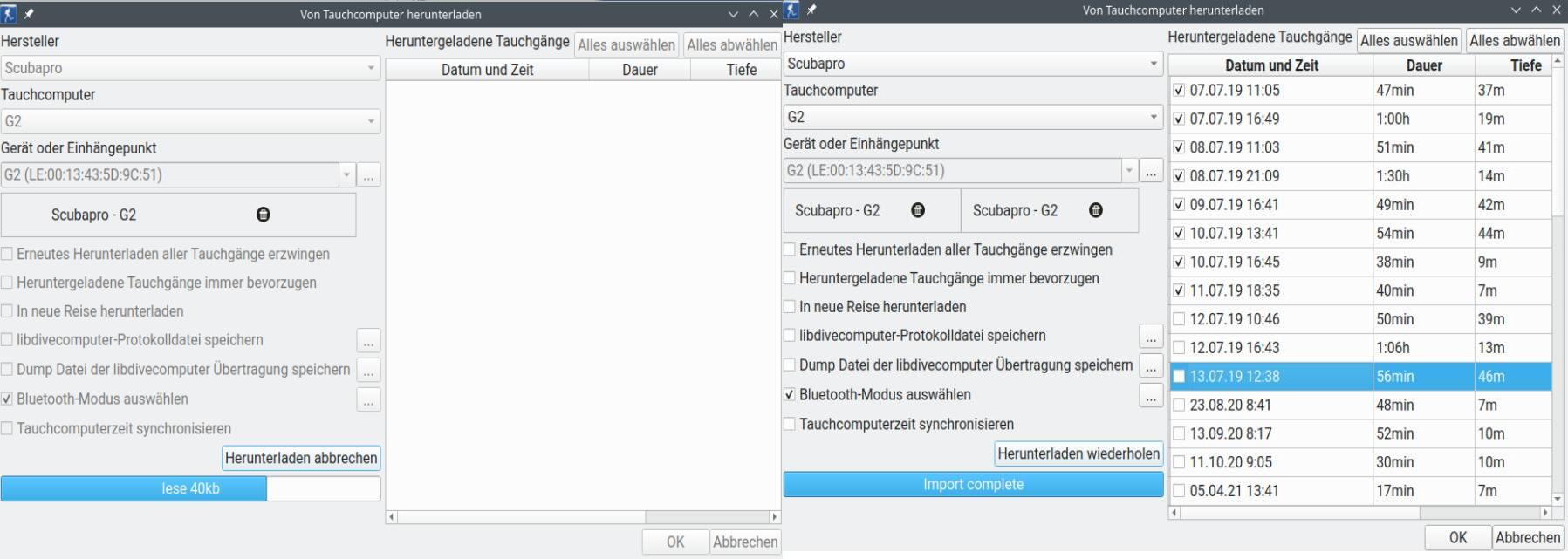Uncheck the 07.07.19 11:05 dive
Image resolution: width=1568 pixels, height=559 pixels.
pyautogui.click(x=1179, y=90)
